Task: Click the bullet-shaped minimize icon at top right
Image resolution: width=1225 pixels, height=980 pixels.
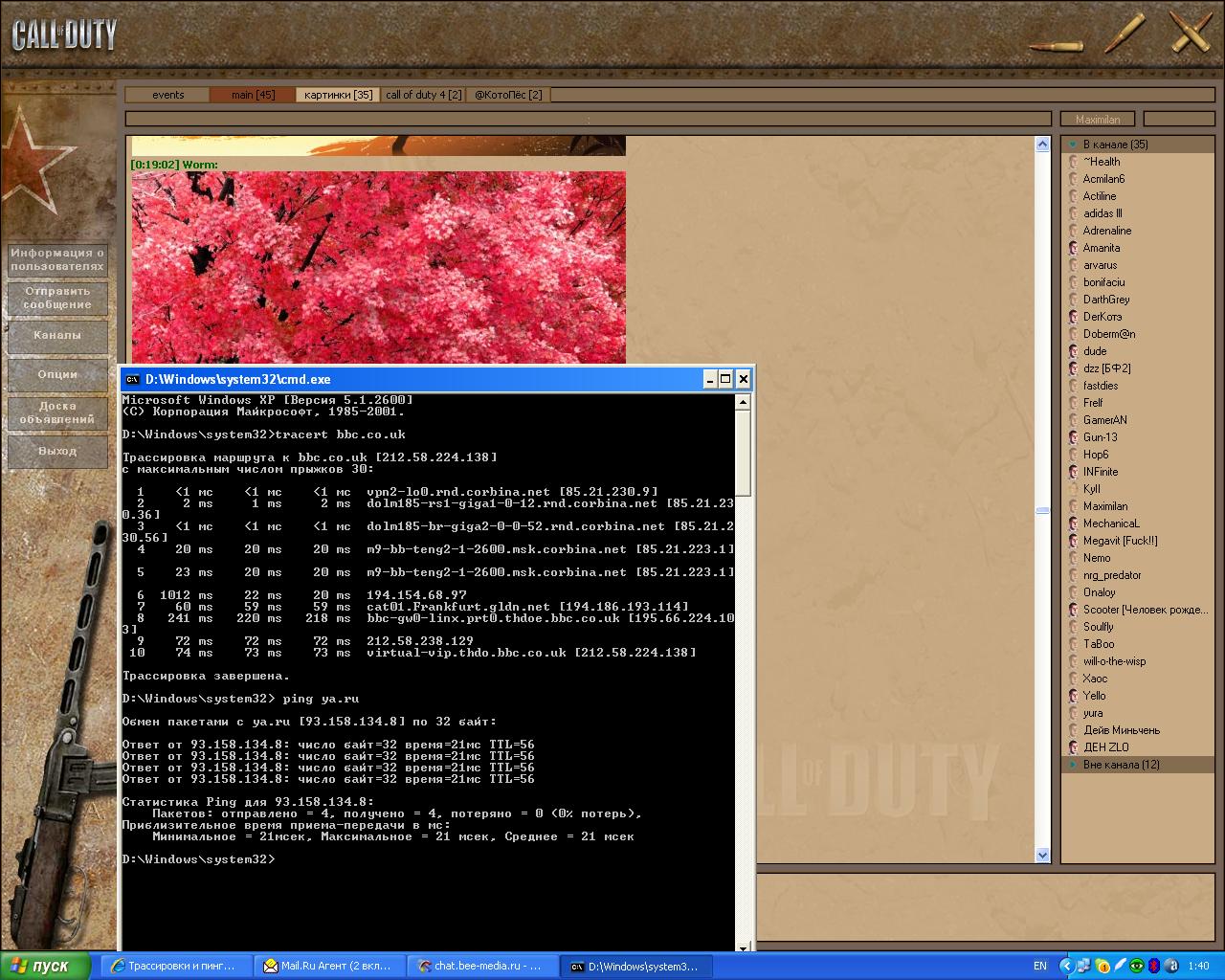Action: [x=1057, y=45]
